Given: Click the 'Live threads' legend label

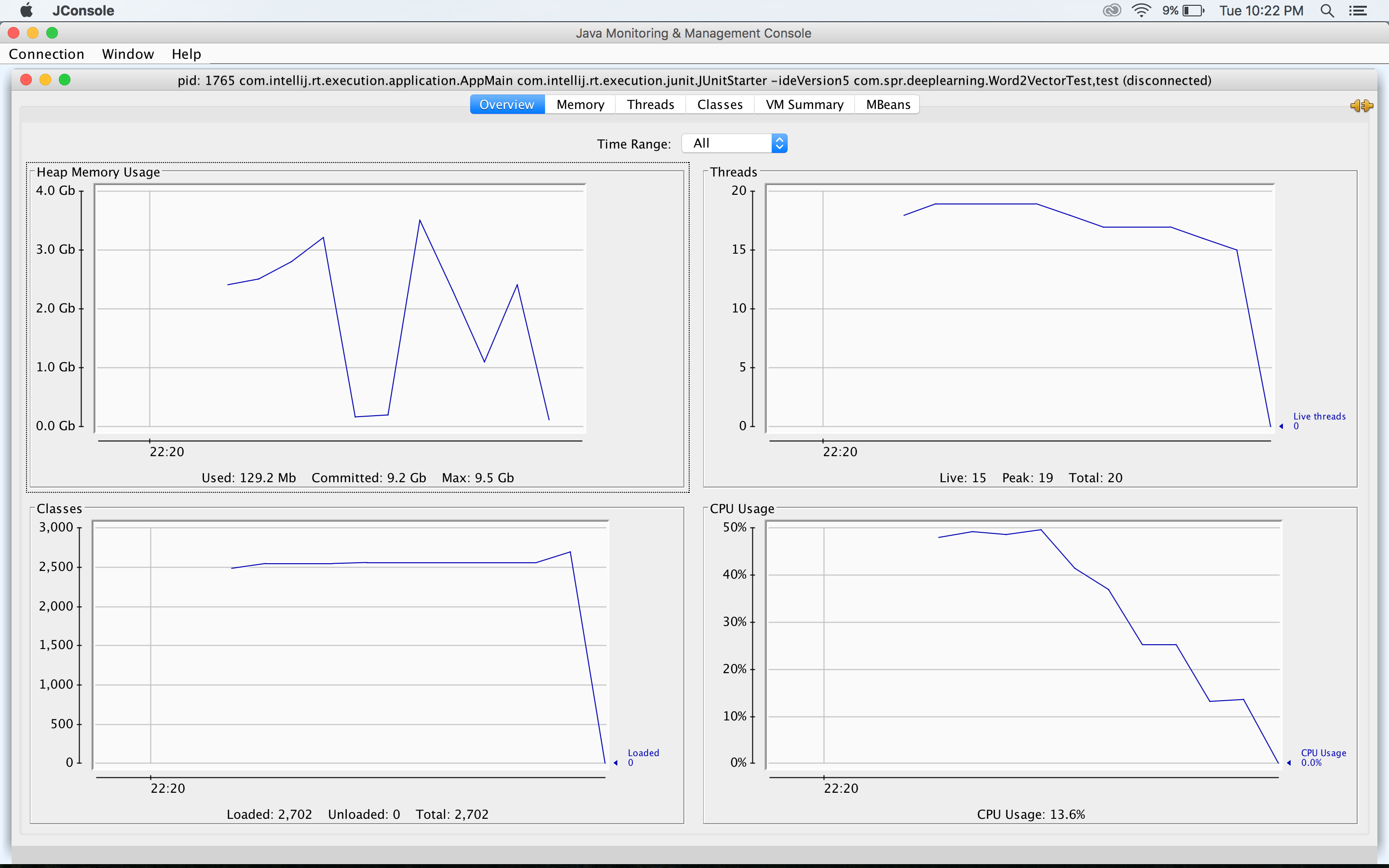Looking at the screenshot, I should coord(1319,416).
